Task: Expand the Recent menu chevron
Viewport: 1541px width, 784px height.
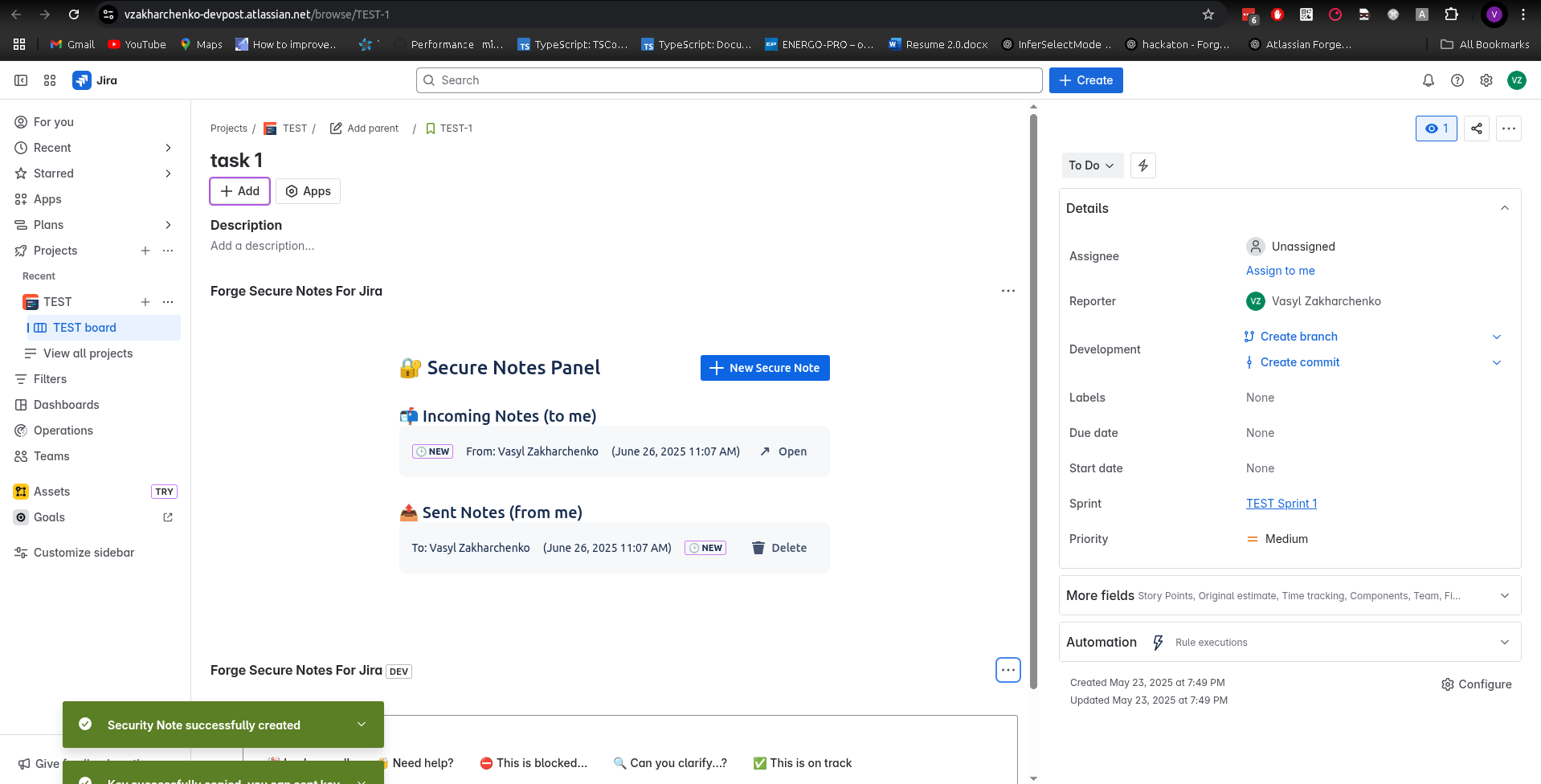Action: point(168,148)
